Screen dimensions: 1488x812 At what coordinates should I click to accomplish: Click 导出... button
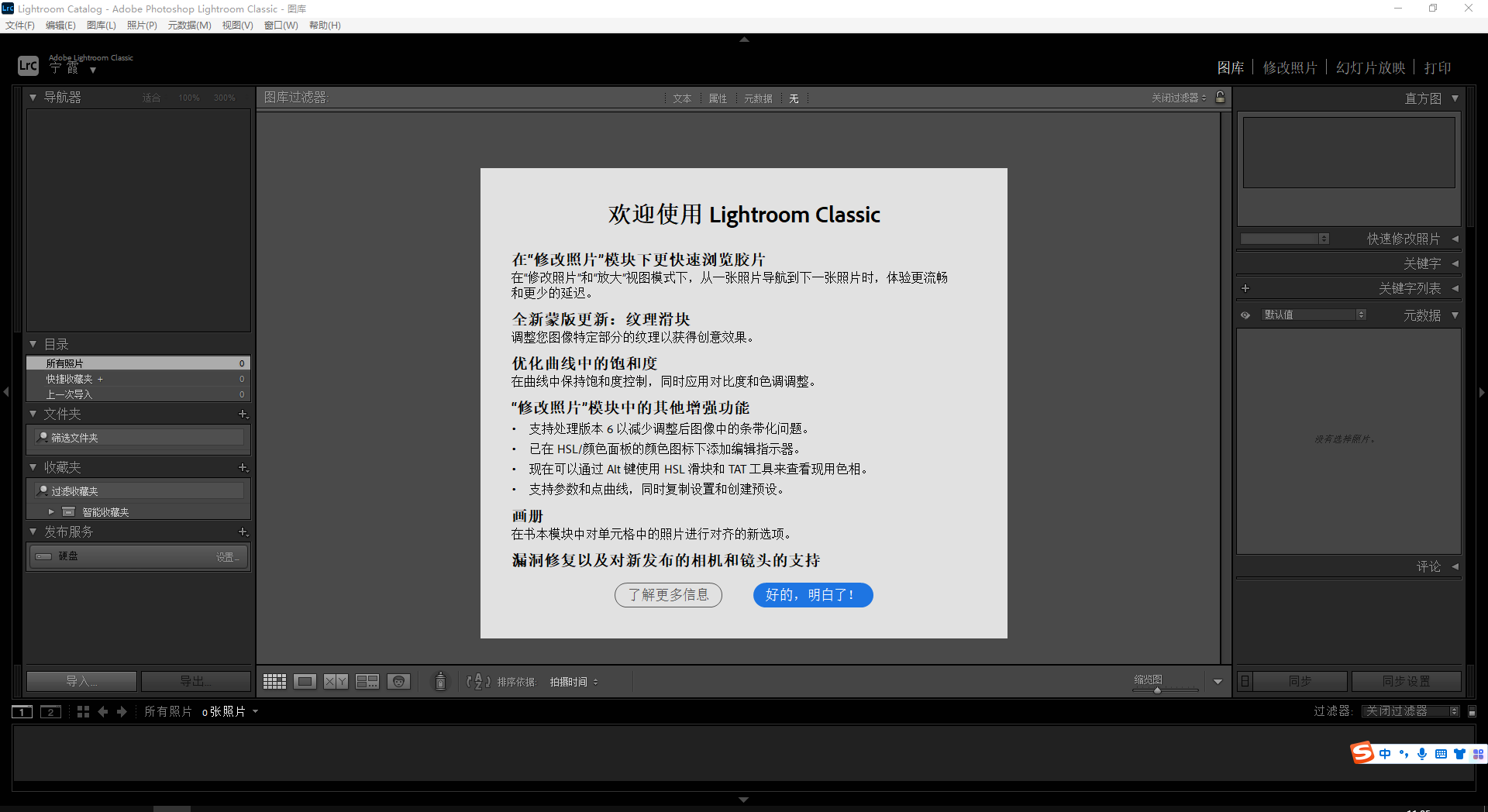[196, 681]
